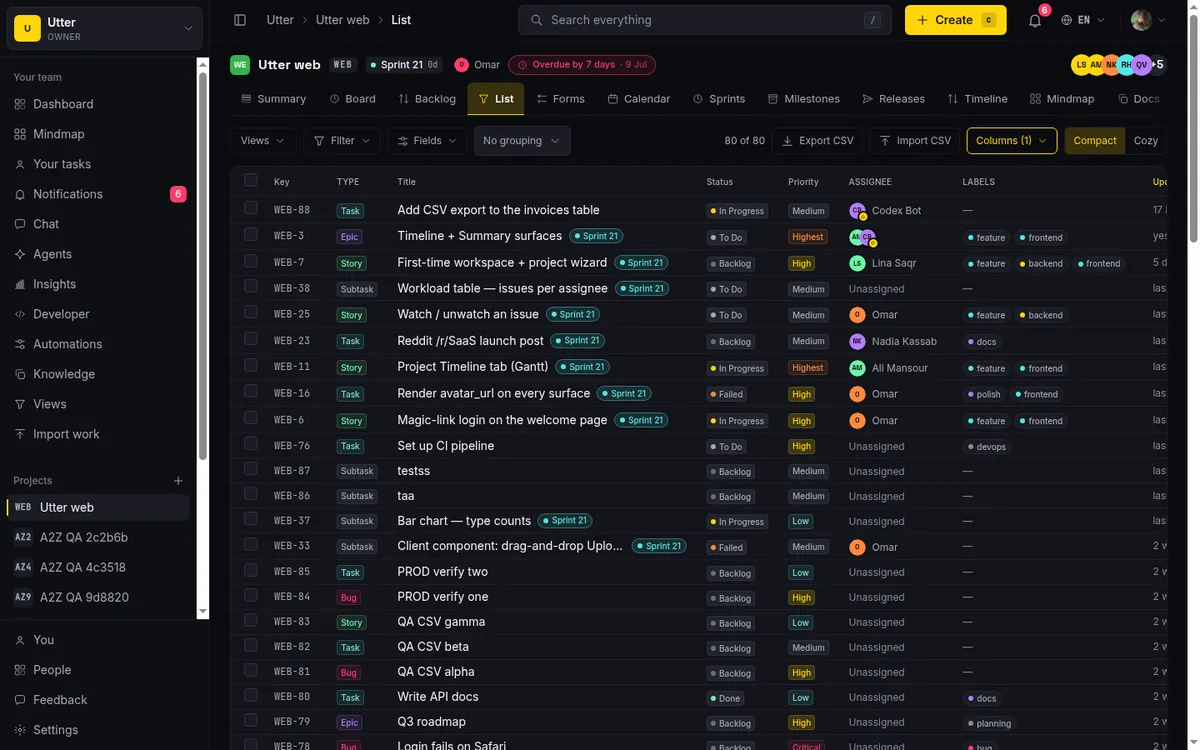Open the Utter web breadcrumb link
The height and width of the screenshot is (750, 1200).
342,20
